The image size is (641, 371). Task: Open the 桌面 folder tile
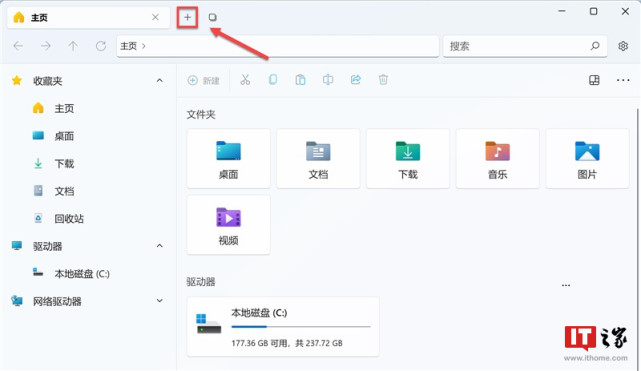[229, 159]
